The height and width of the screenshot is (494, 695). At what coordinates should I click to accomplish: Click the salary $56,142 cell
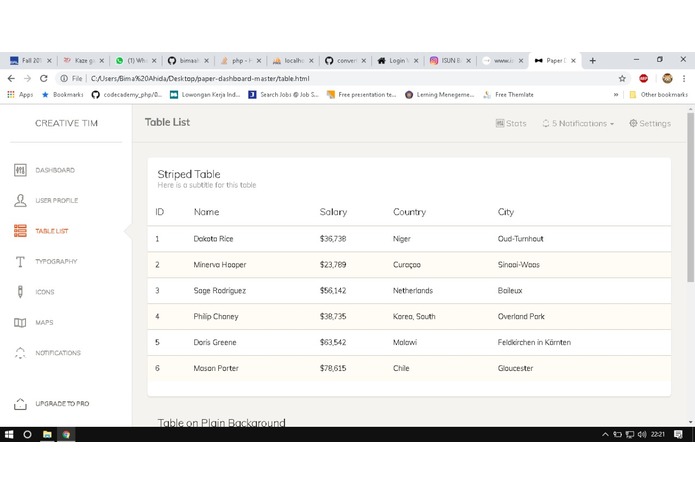(333, 291)
